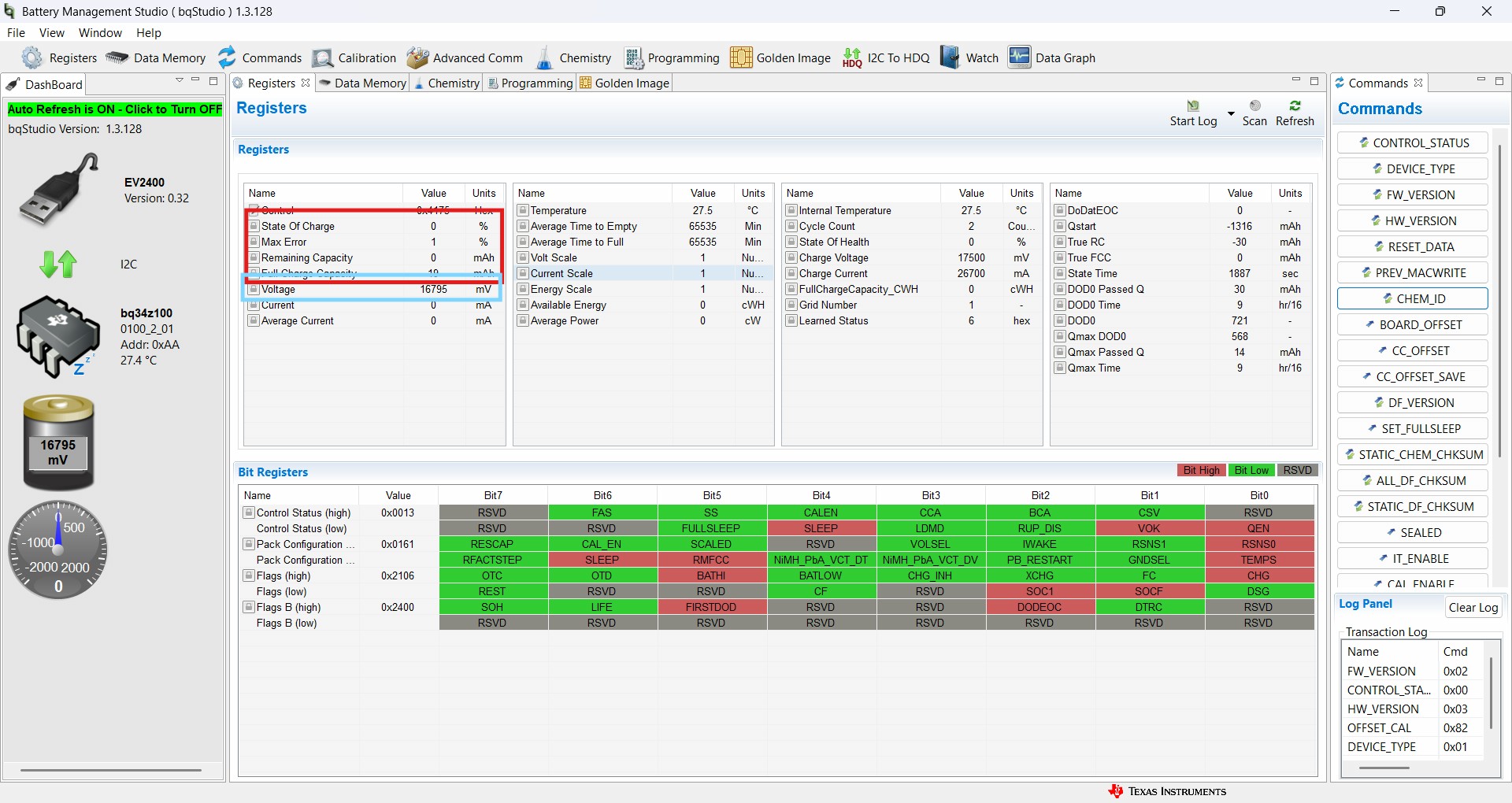Image resolution: width=1512 pixels, height=803 pixels.
Task: Open the File menu
Action: 16,33
